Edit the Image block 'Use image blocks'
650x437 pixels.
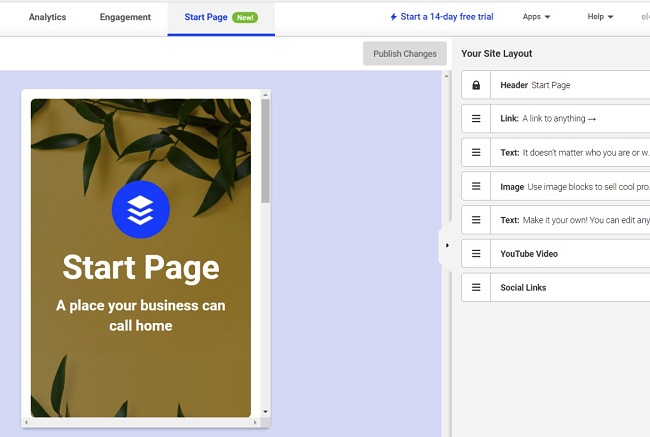tap(555, 186)
